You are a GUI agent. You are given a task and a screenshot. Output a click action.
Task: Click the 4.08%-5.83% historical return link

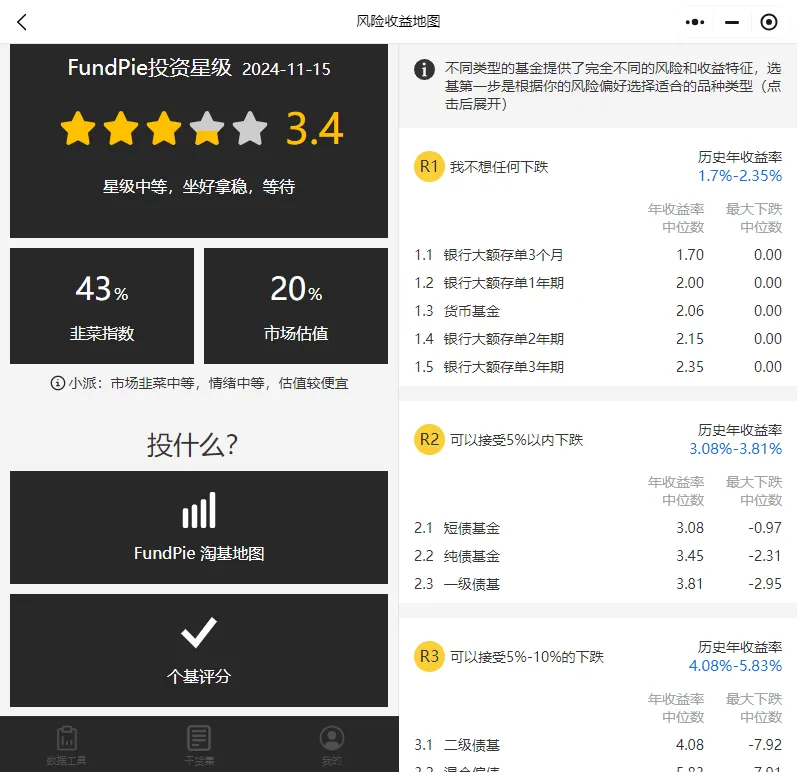point(735,666)
